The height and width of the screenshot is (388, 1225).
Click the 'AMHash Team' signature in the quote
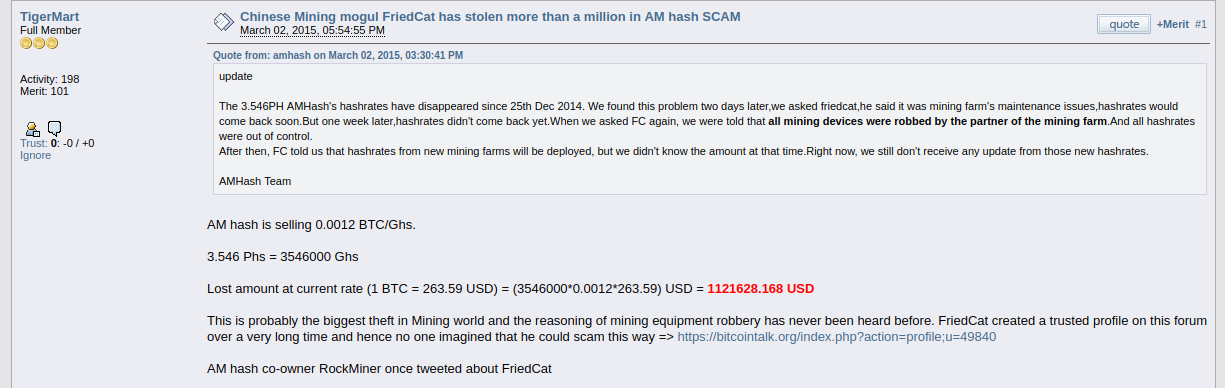pos(255,181)
